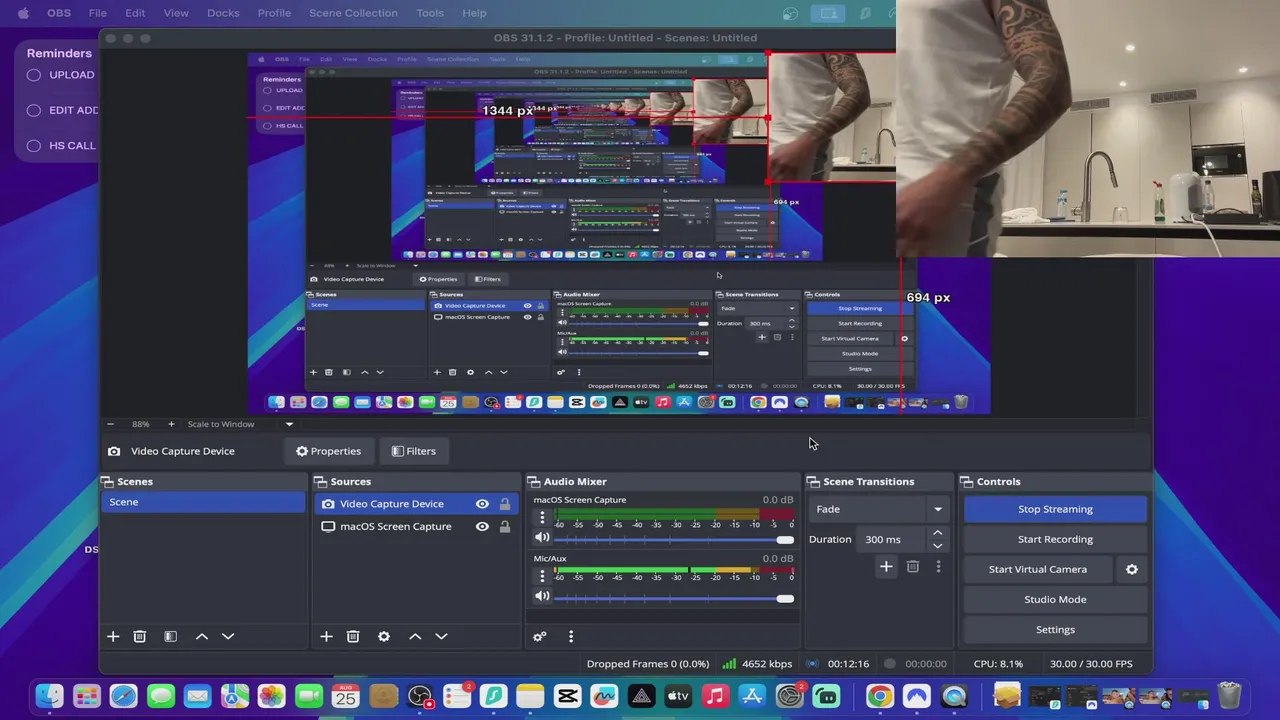
Task: Open Properties for selected source
Action: [x=328, y=451]
